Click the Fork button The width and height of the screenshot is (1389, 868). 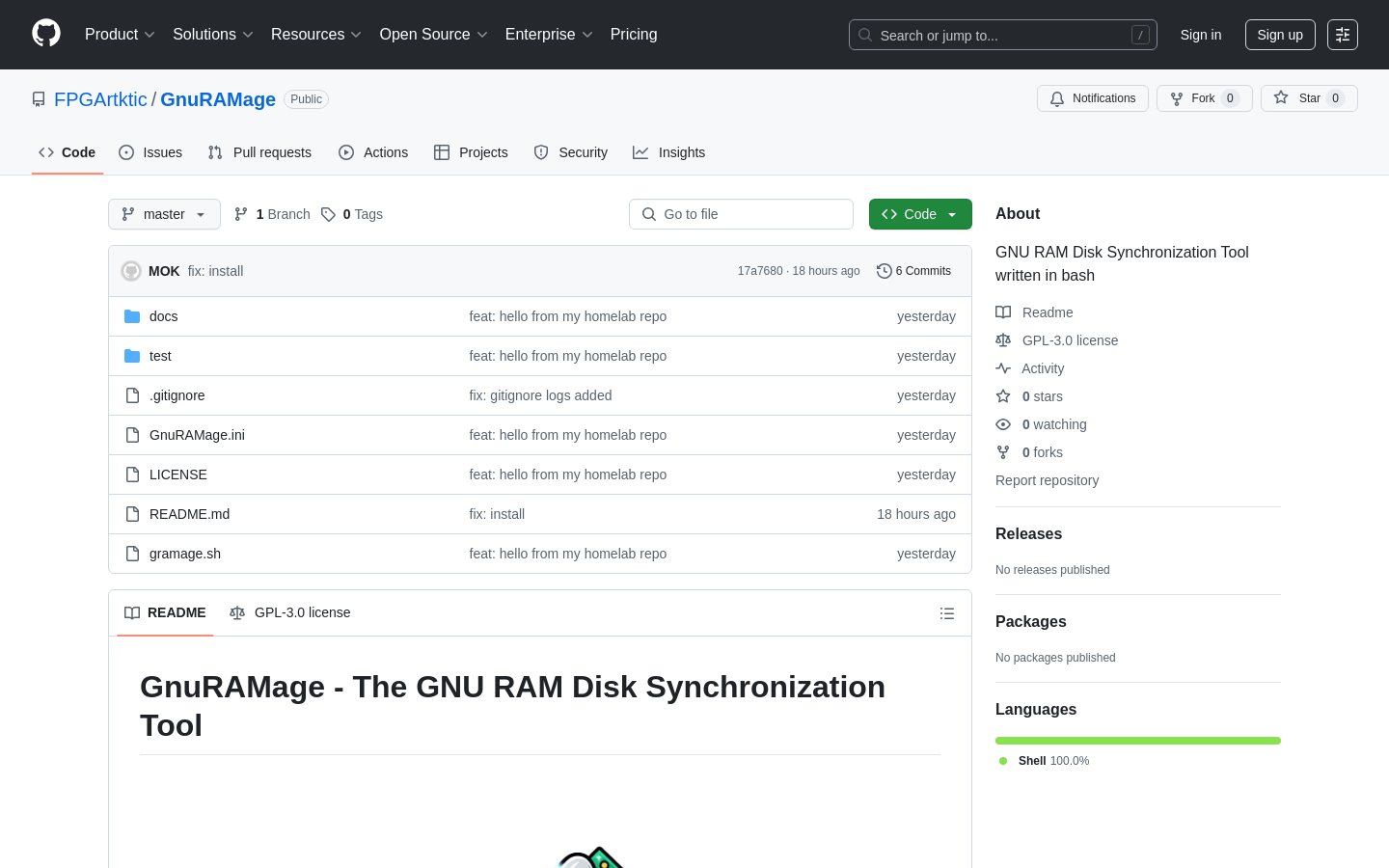point(1205,98)
